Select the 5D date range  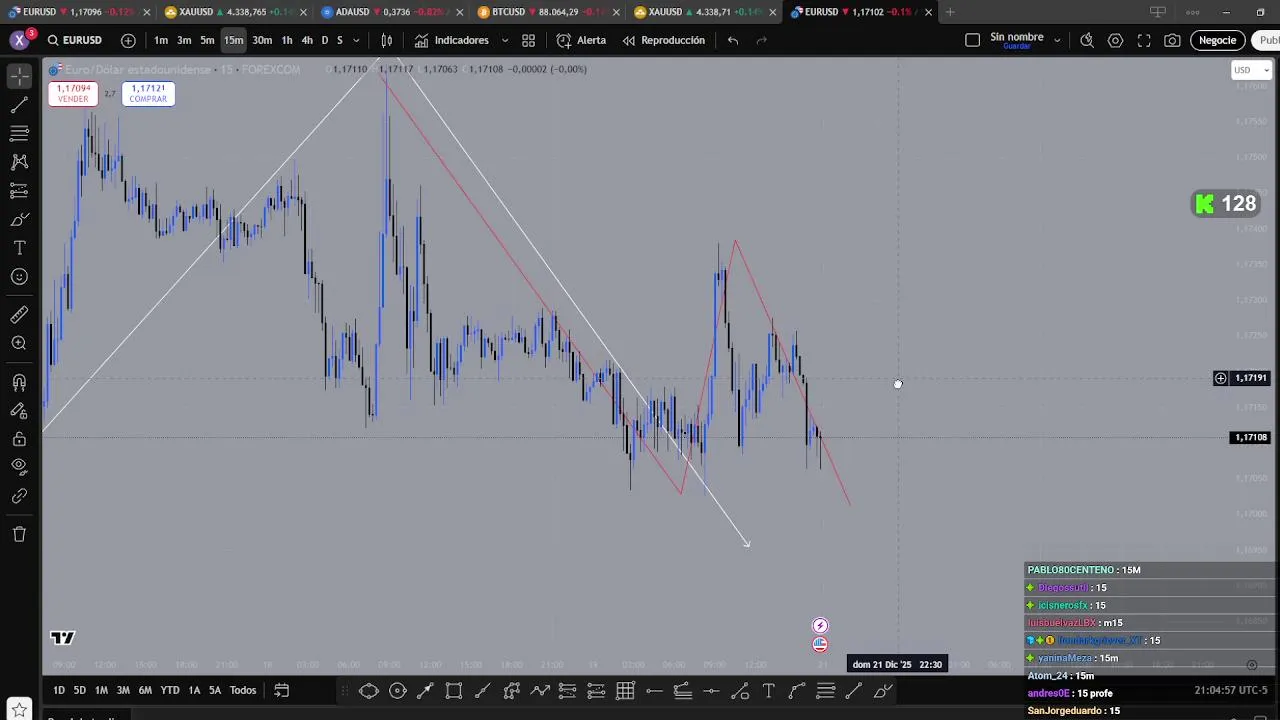[x=80, y=690]
